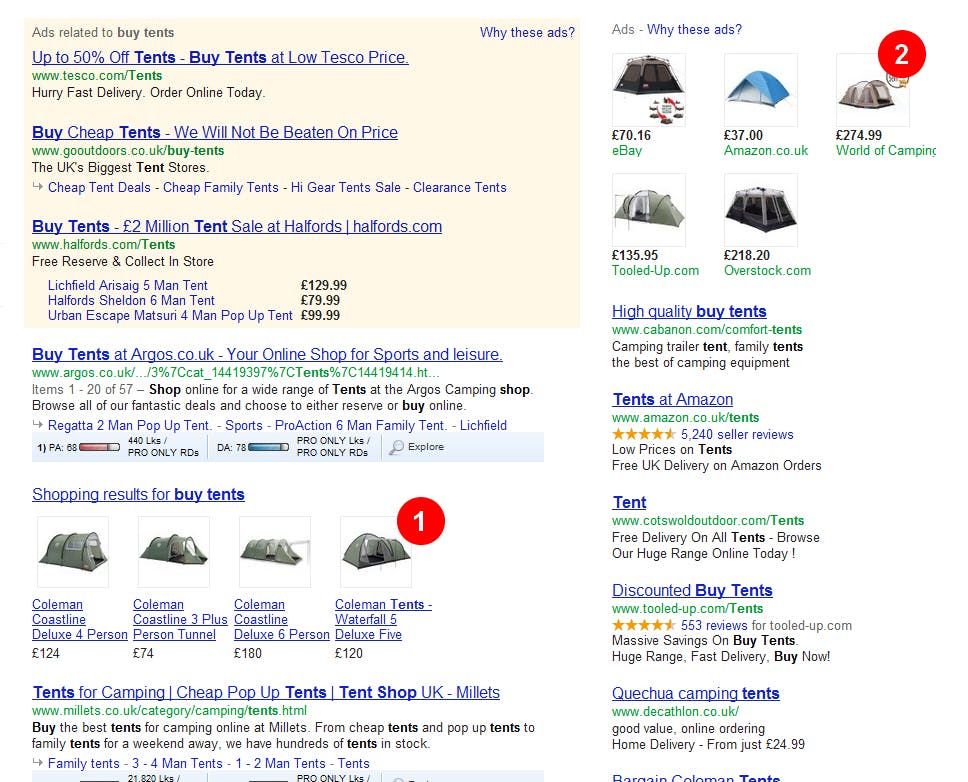Open the blue Amazon.co.uk tent thumbnail
This screenshot has width=968, height=782.
tap(761, 89)
